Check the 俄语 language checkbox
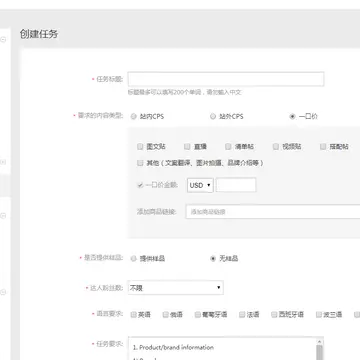 click(x=166, y=314)
